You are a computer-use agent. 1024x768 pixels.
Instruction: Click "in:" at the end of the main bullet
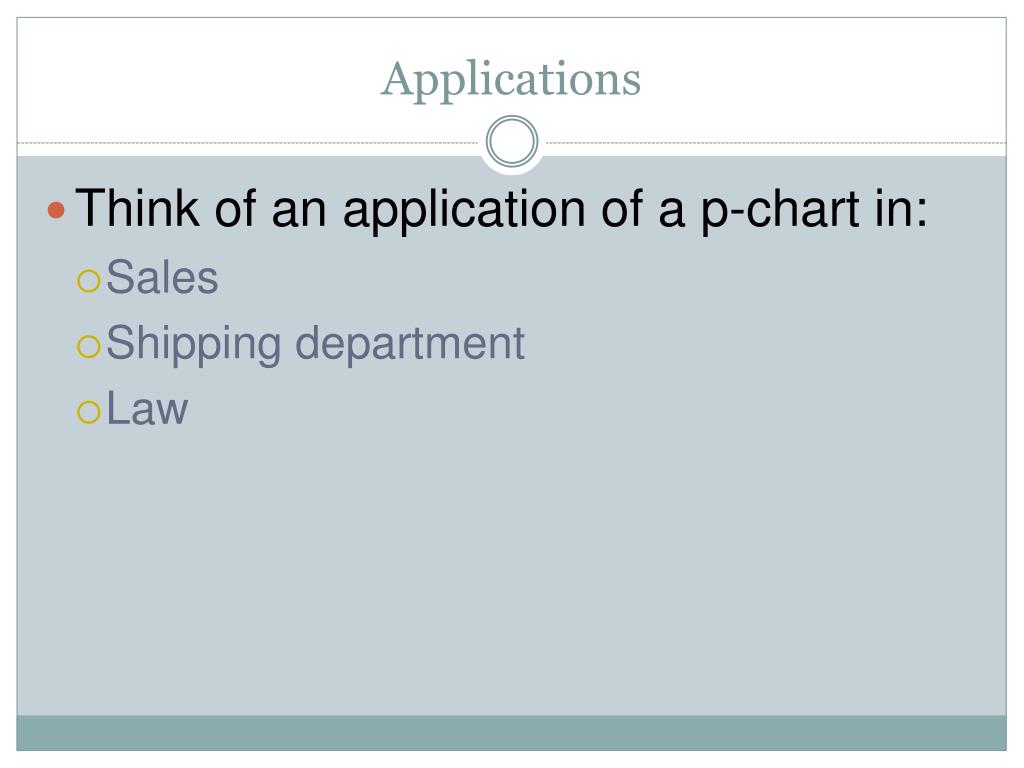coord(901,208)
